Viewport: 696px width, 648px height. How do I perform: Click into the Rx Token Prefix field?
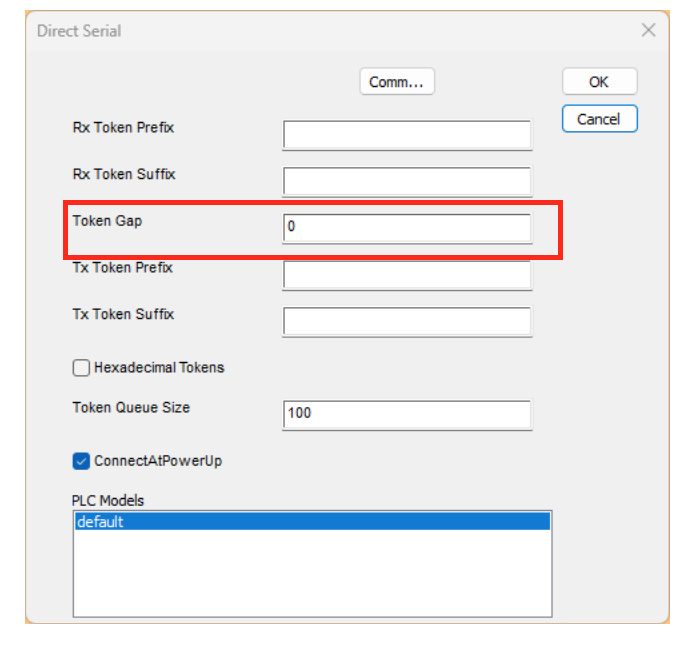407,135
